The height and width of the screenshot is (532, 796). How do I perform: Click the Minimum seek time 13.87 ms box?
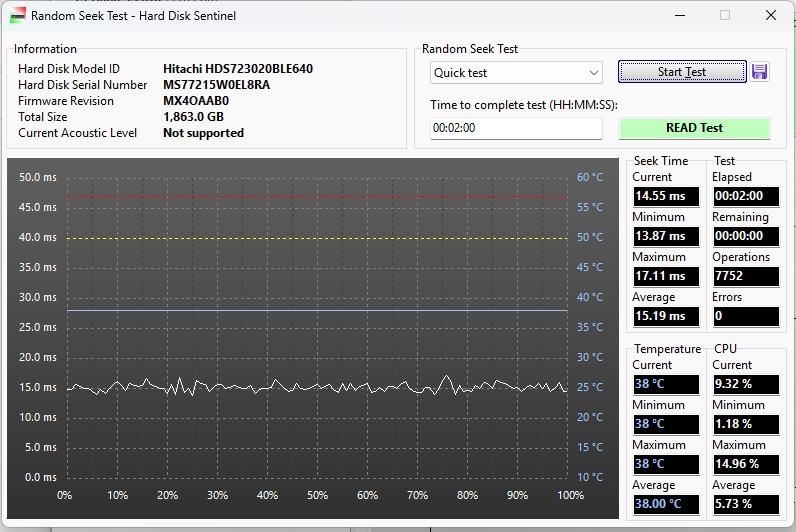point(665,236)
